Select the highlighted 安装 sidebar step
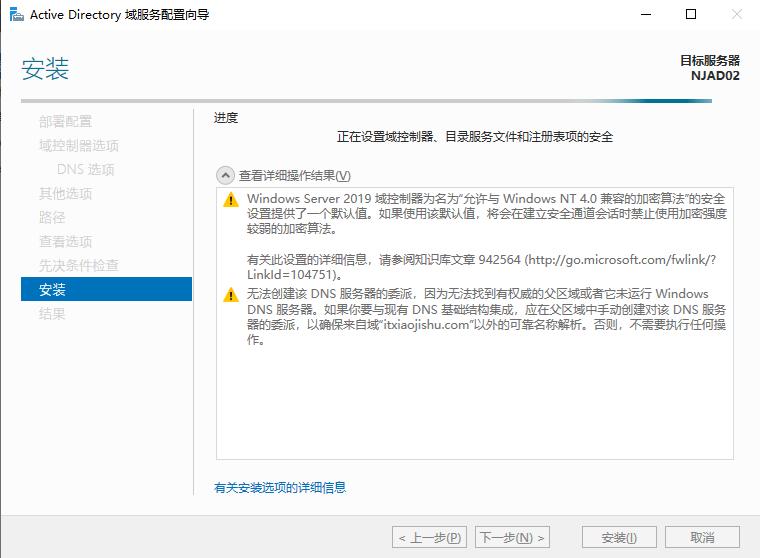This screenshot has width=760, height=558. tap(107, 289)
